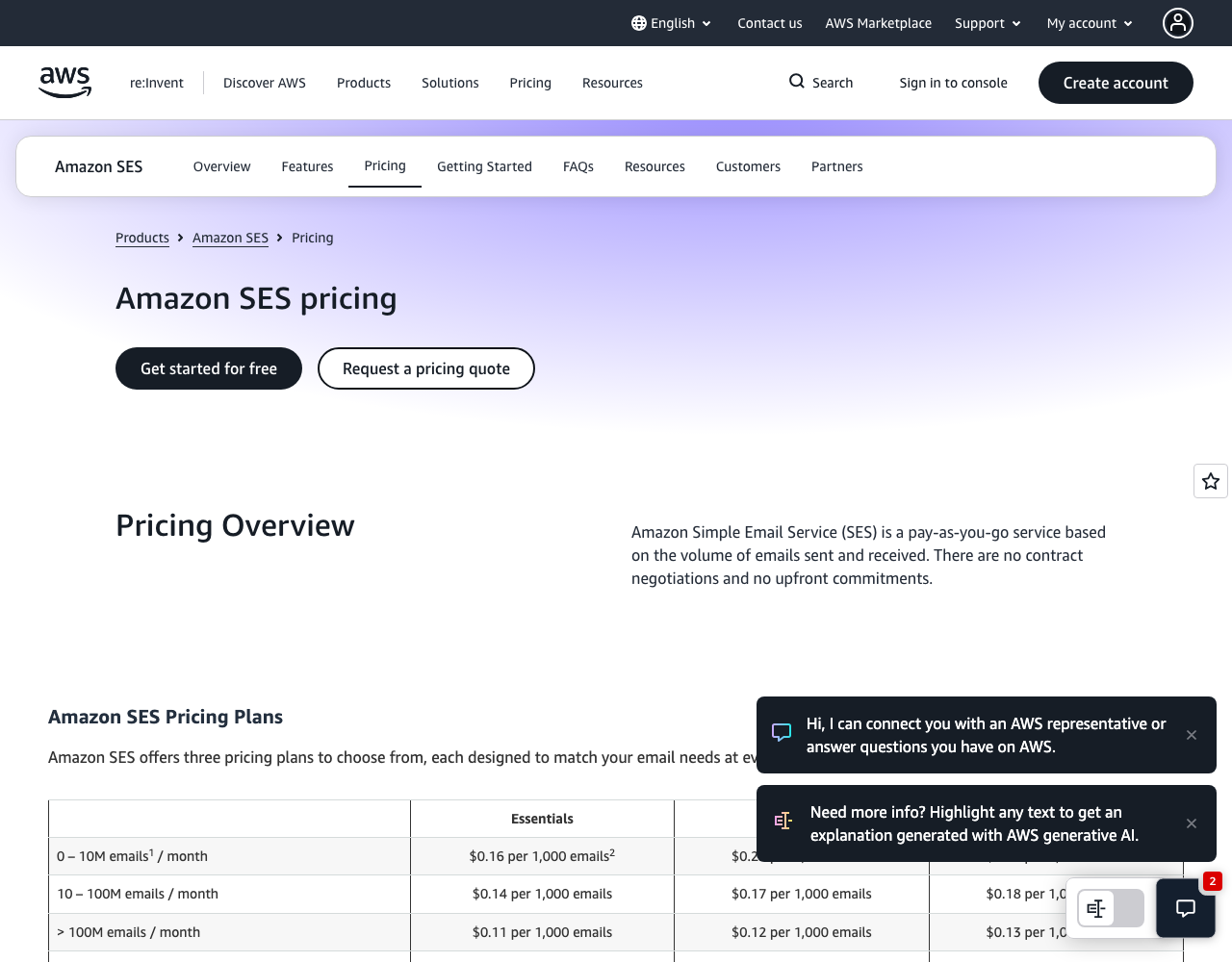Viewport: 1232px width, 962px height.
Task: Open the chat bubble widget
Action: coord(1186,908)
